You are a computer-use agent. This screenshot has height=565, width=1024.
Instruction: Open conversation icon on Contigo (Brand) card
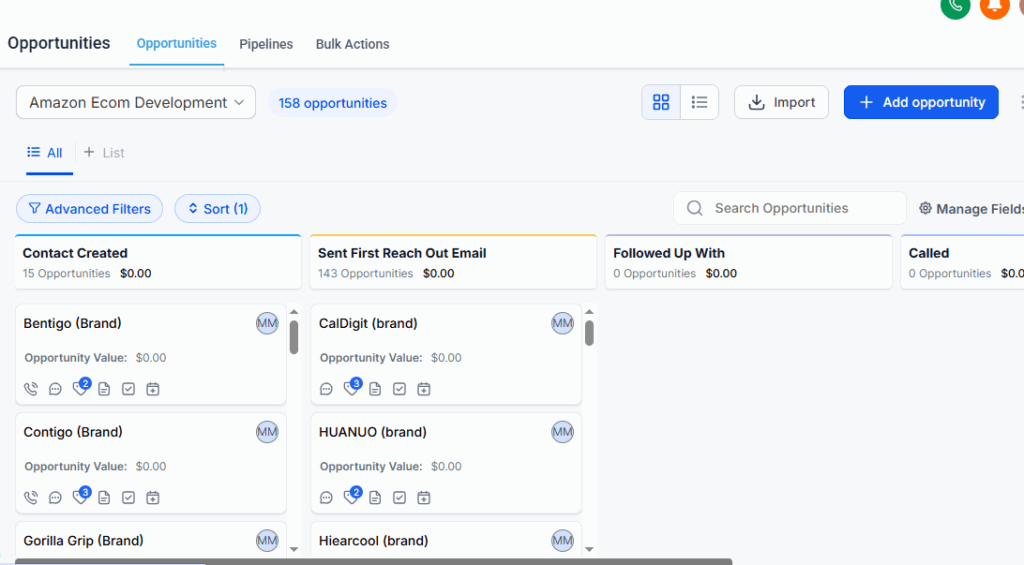(x=55, y=498)
